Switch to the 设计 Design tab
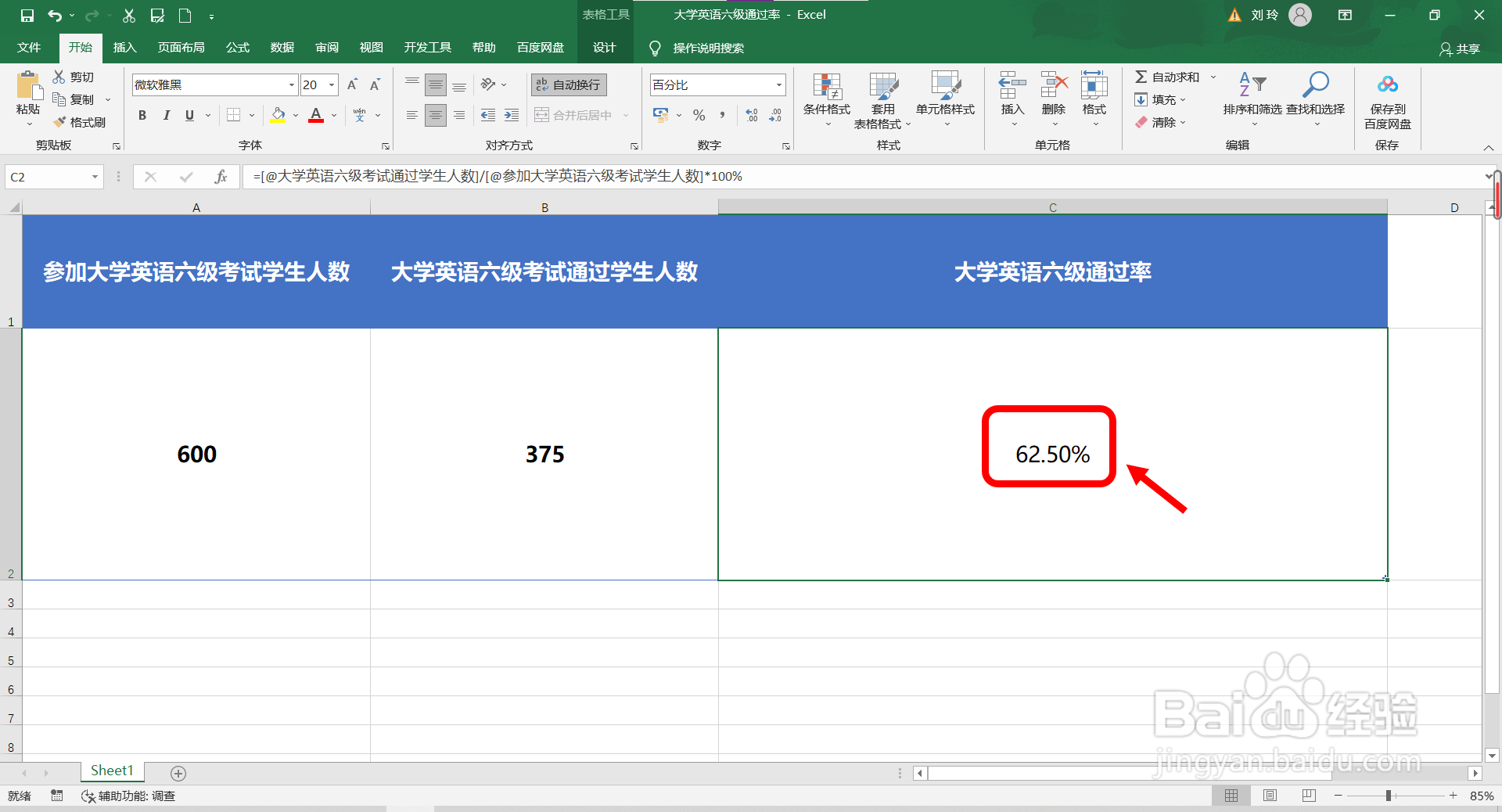1502x812 pixels. pyautogui.click(x=605, y=48)
